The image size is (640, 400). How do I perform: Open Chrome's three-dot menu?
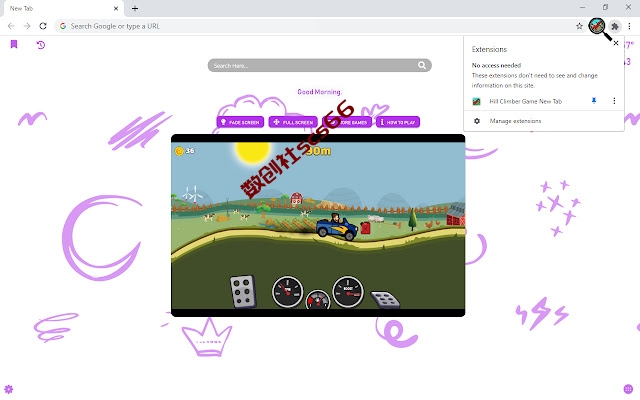click(629, 26)
